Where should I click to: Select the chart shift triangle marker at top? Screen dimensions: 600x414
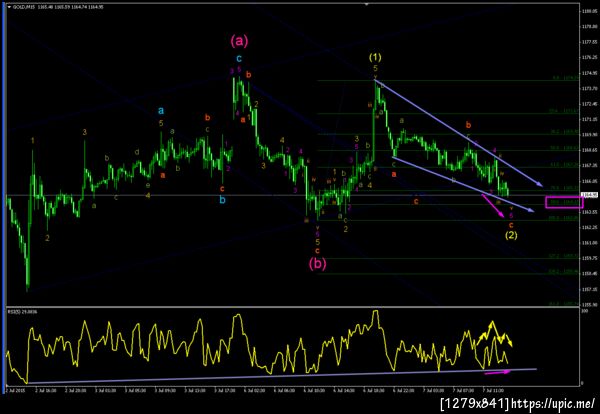(x=367, y=5)
